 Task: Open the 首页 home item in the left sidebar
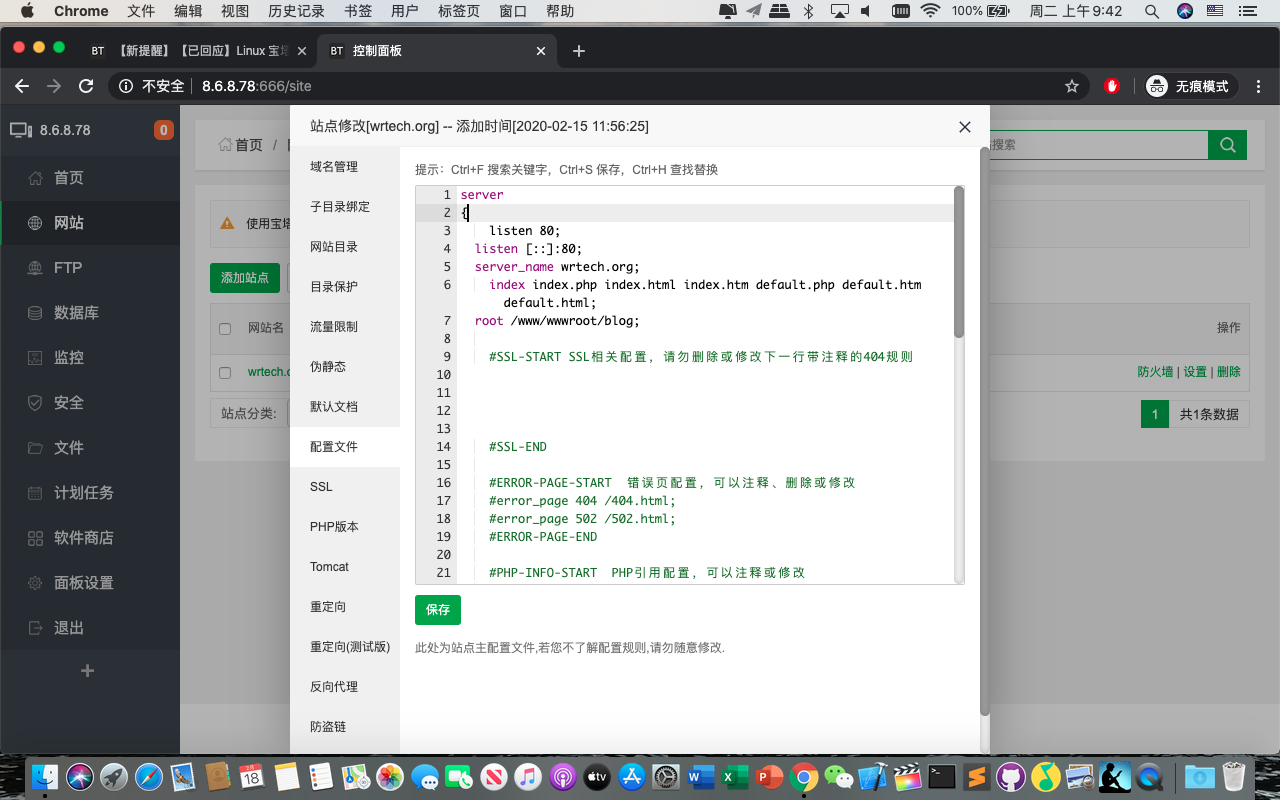click(68, 178)
